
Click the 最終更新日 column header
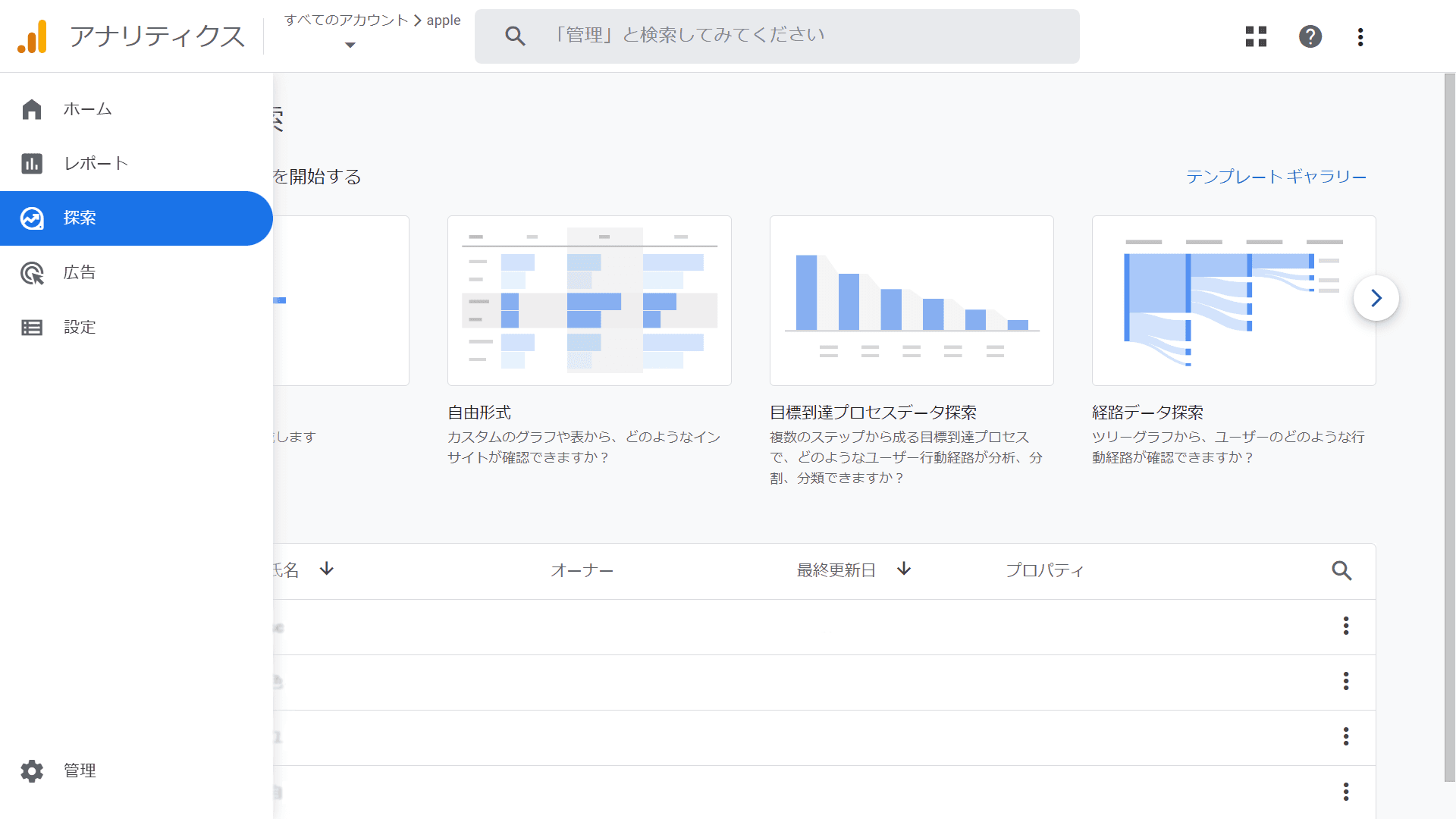point(836,570)
